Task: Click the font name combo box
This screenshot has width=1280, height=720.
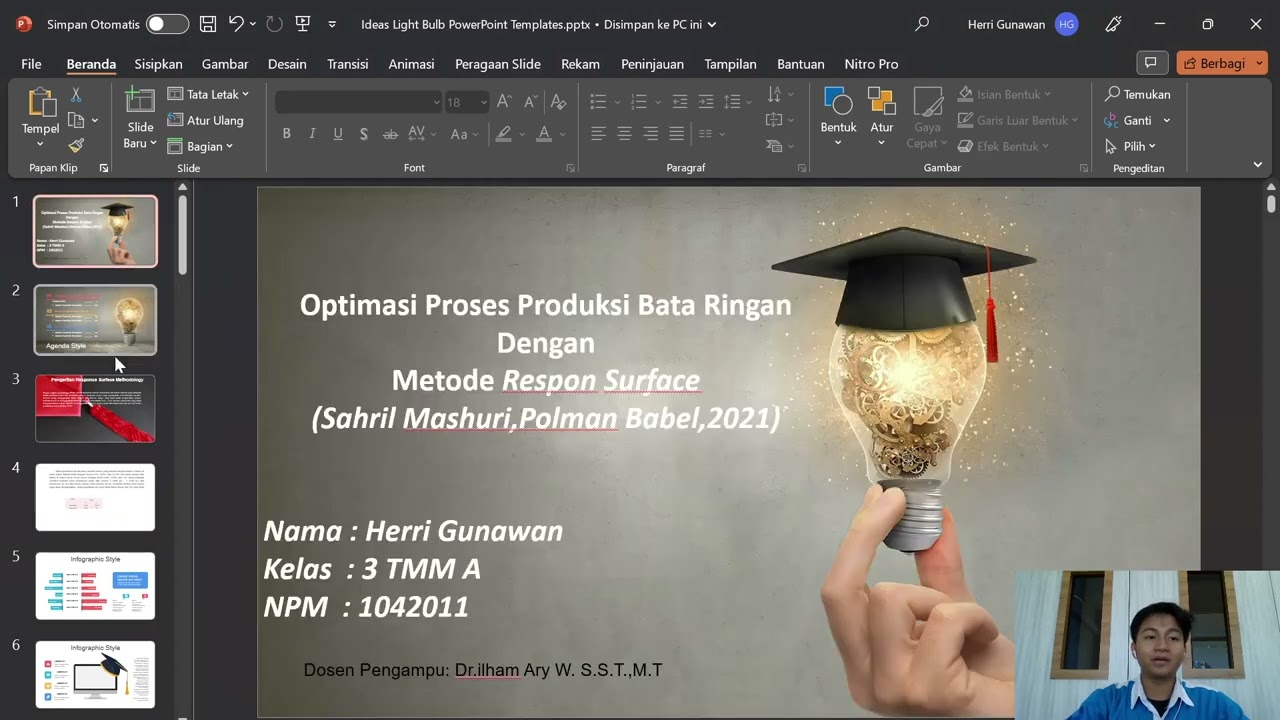Action: (x=358, y=102)
